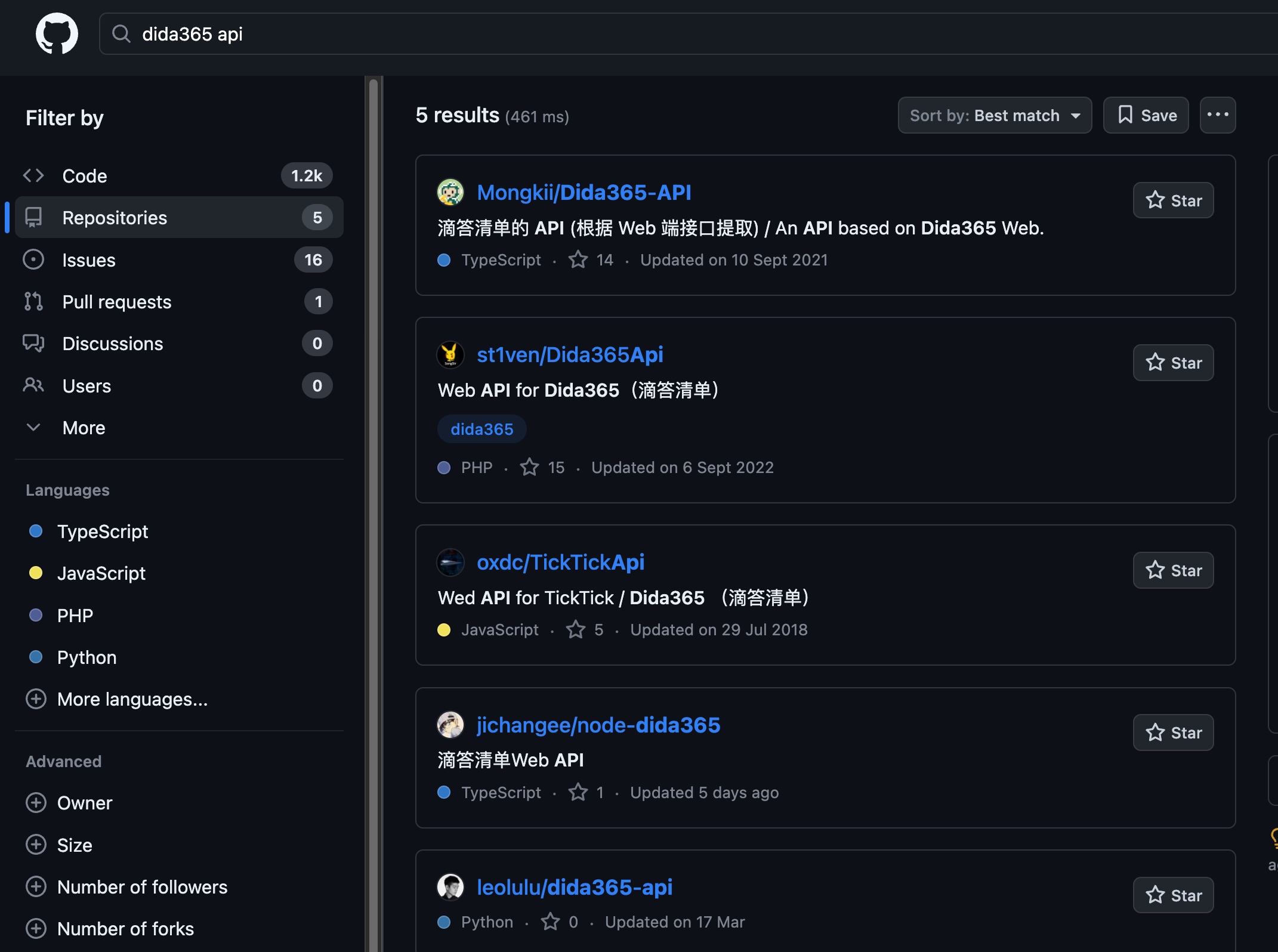
Task: Star the oxdc/TickTickApi repository
Action: [1173, 570]
